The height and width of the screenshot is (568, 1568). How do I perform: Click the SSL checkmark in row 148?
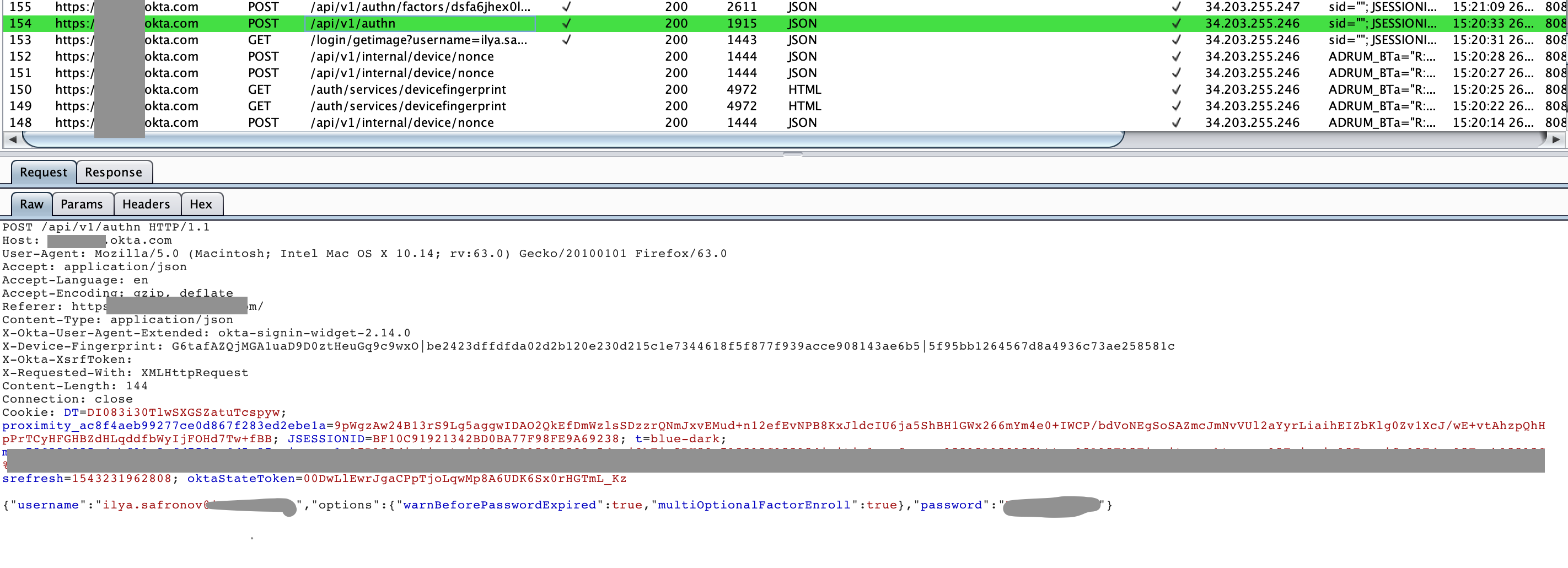(x=1177, y=122)
